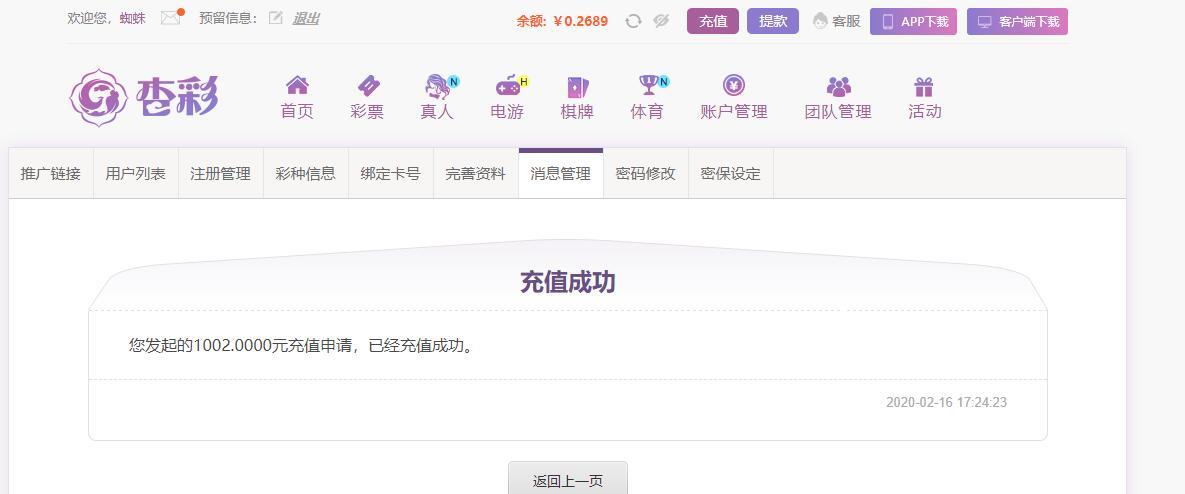Image resolution: width=1185 pixels, height=494 pixels.
Task: Switch to the 密码修改 tab
Action: click(x=645, y=174)
